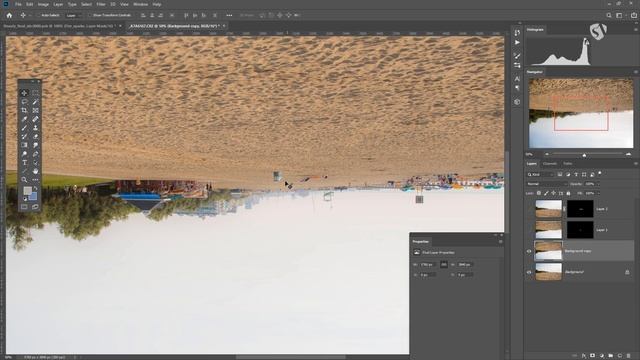
Task: Click Lock image pixels brush icon
Action: pyautogui.click(x=546, y=193)
